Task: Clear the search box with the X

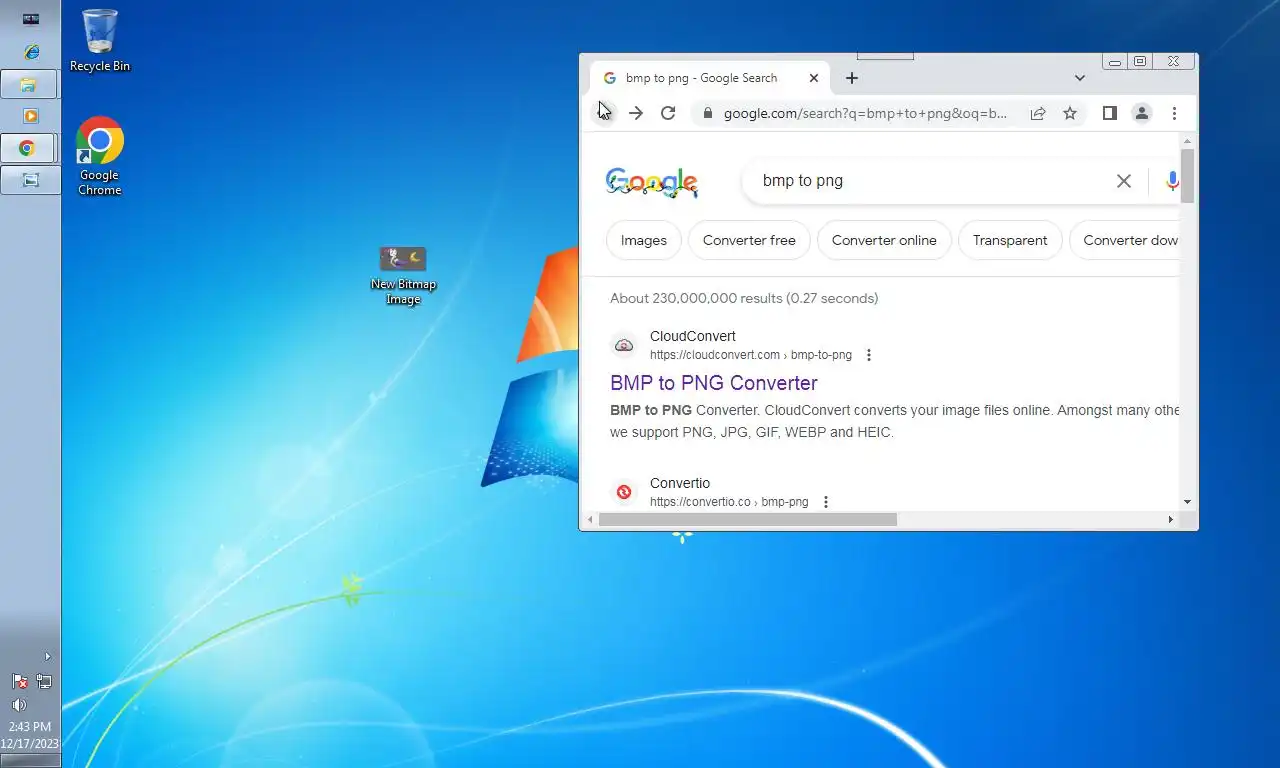Action: pos(1124,181)
